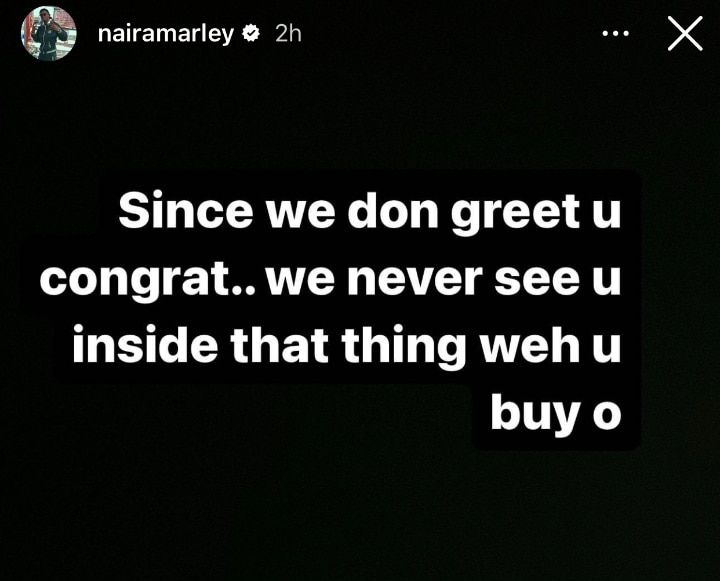Click the word 'greet' in the story
The height and width of the screenshot is (581, 720).
[x=515, y=213]
